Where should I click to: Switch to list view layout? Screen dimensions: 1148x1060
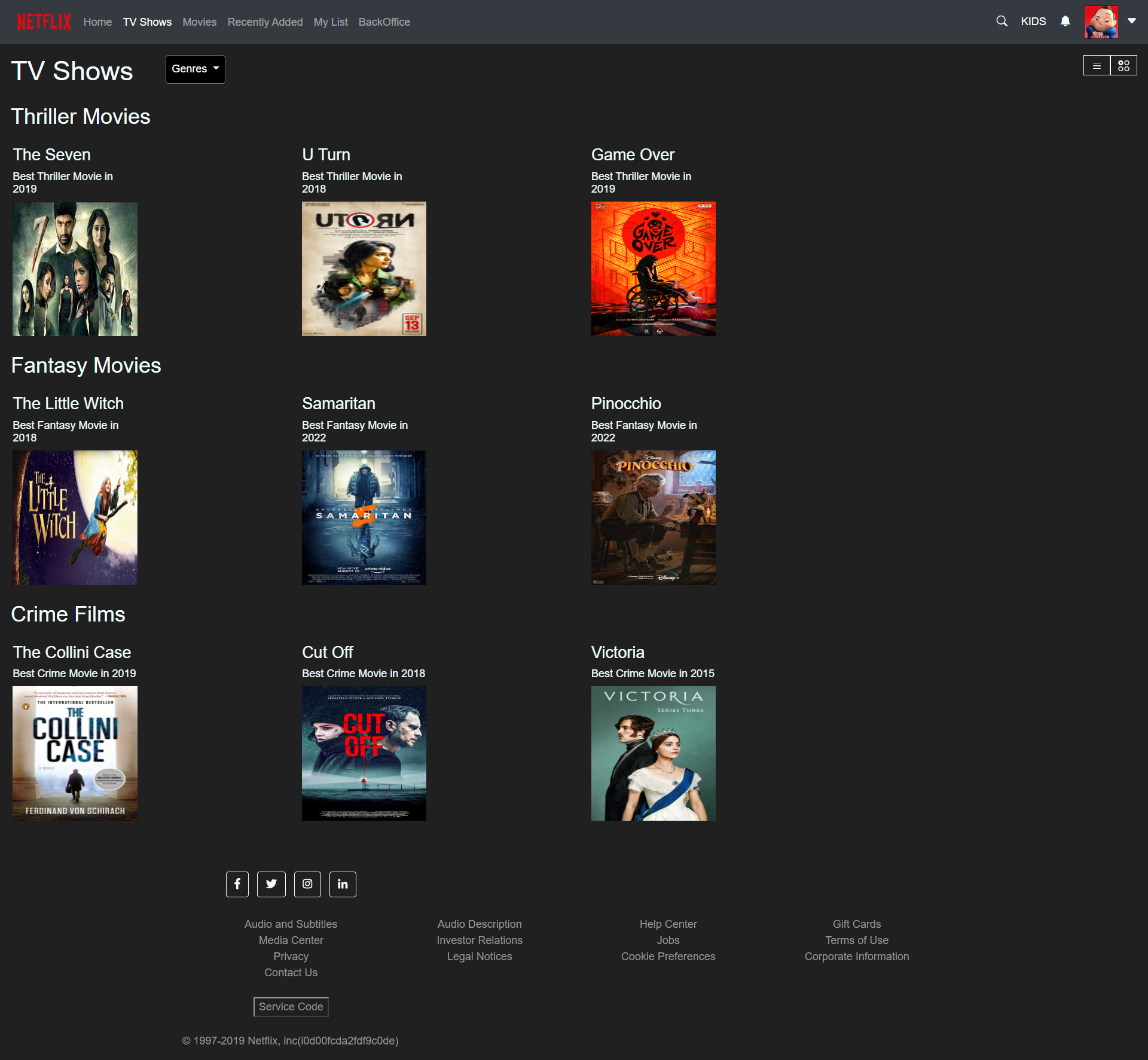(x=1097, y=66)
